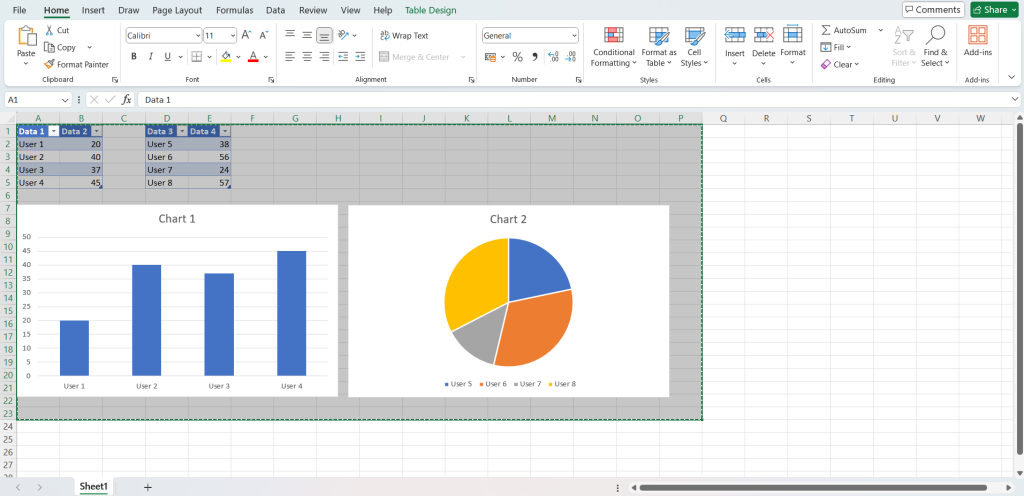Click the Insert Function fx icon
The width and height of the screenshot is (1024, 496).
127,100
